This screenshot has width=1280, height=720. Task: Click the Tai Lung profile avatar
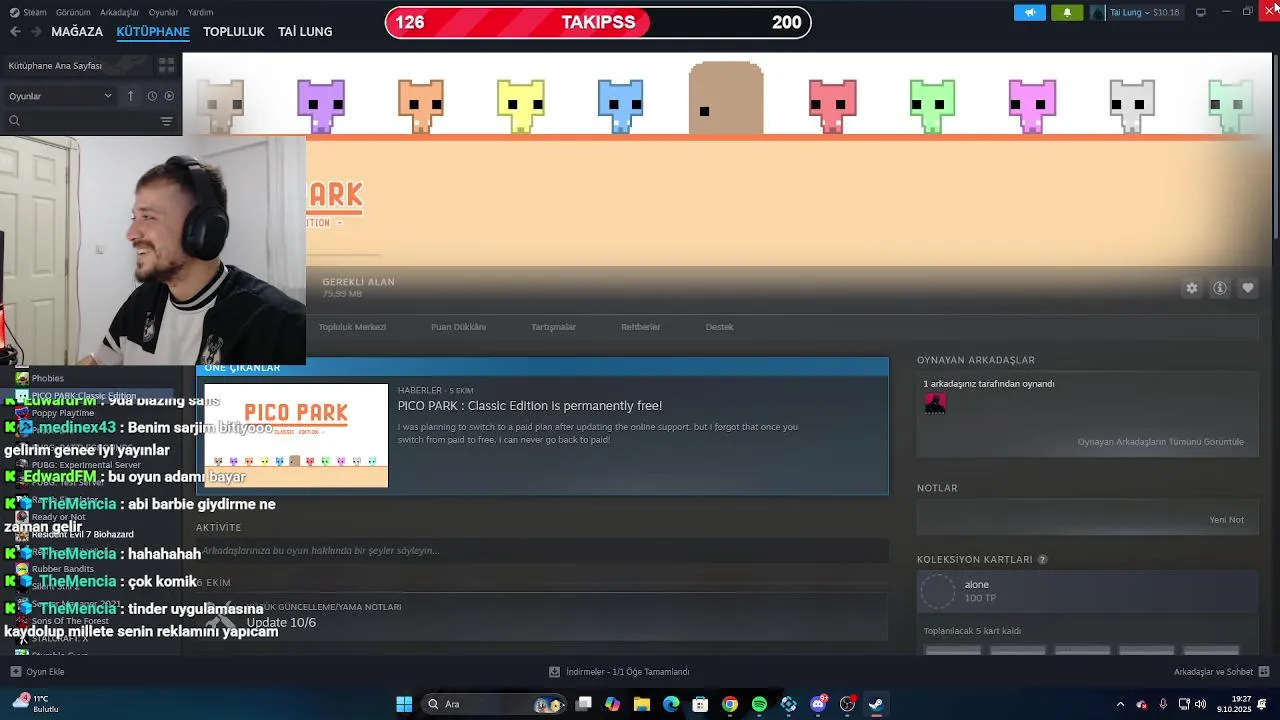pyautogui.click(x=1098, y=12)
